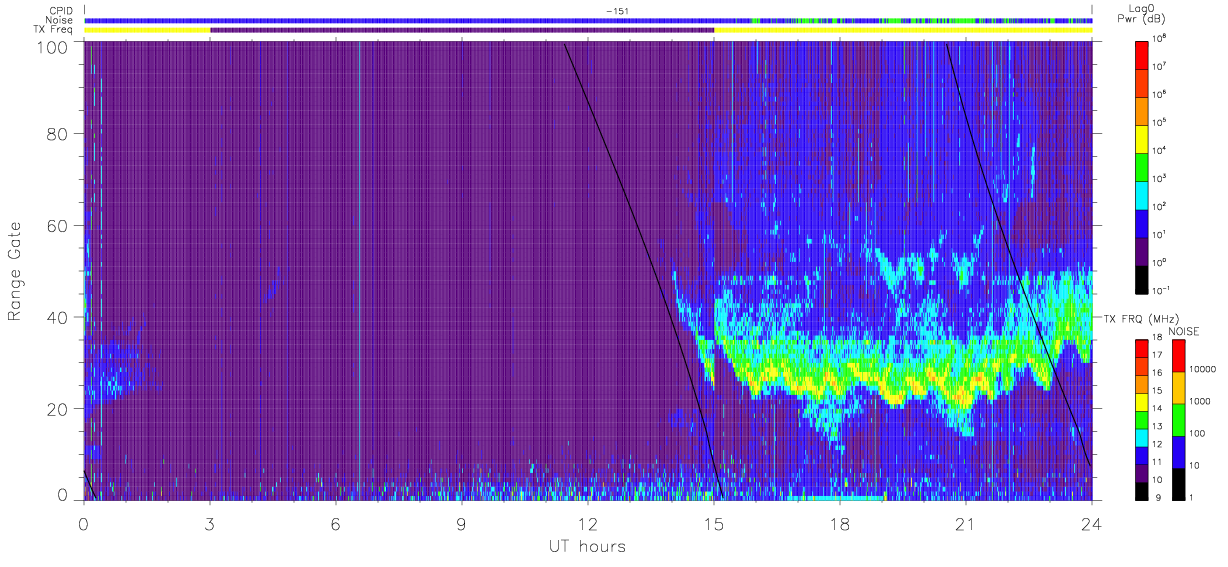Click the 21 UT hours tick label

[965, 522]
